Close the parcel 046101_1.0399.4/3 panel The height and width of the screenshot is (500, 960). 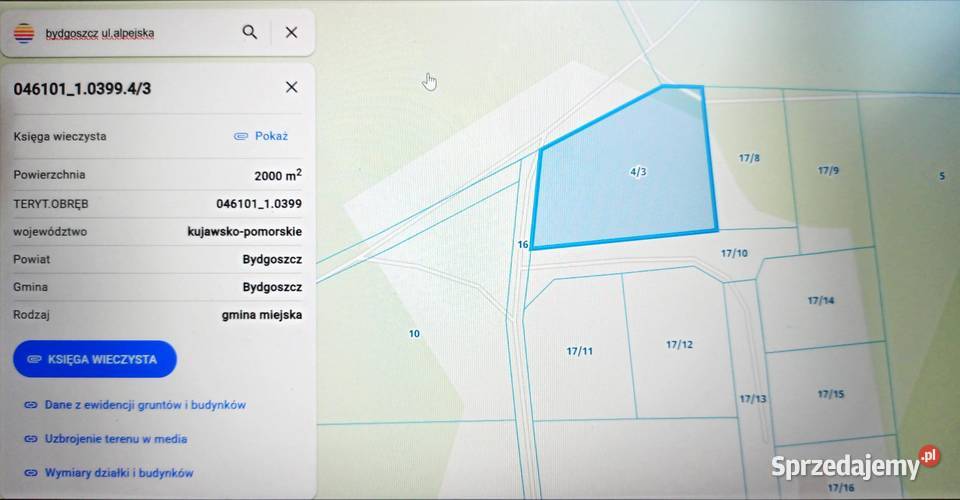coord(291,87)
